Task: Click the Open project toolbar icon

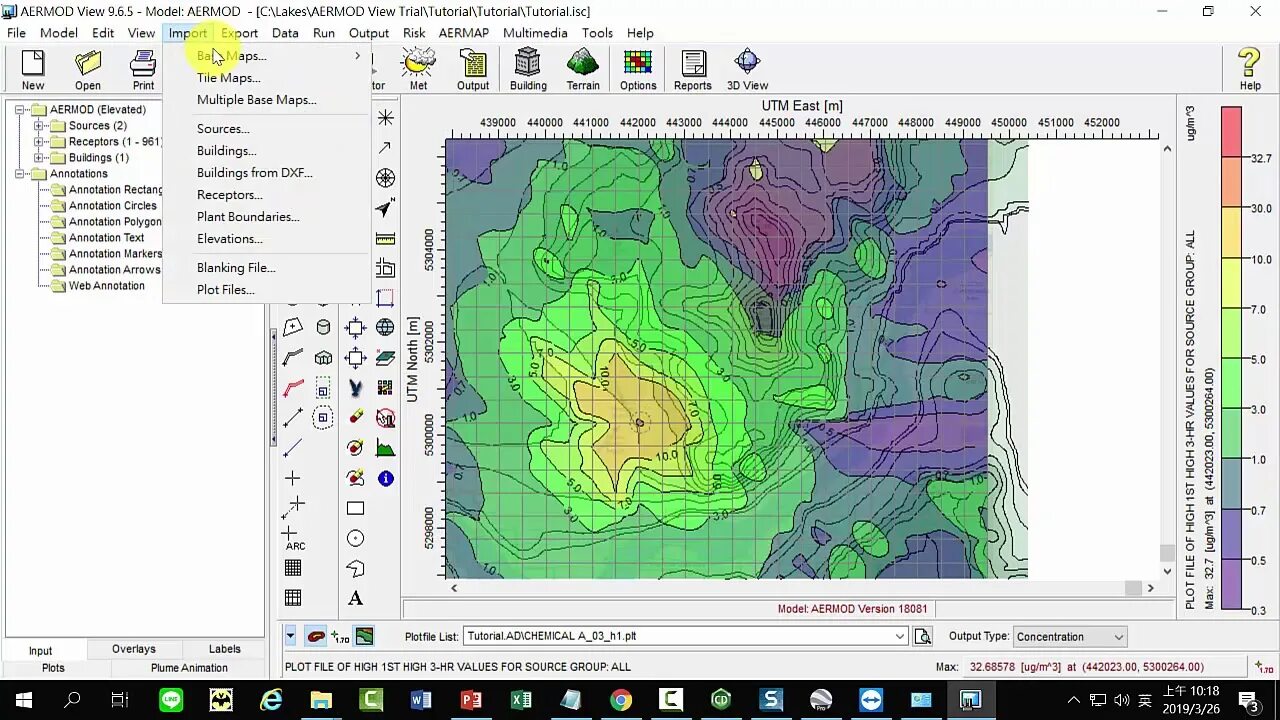Action: pyautogui.click(x=88, y=69)
